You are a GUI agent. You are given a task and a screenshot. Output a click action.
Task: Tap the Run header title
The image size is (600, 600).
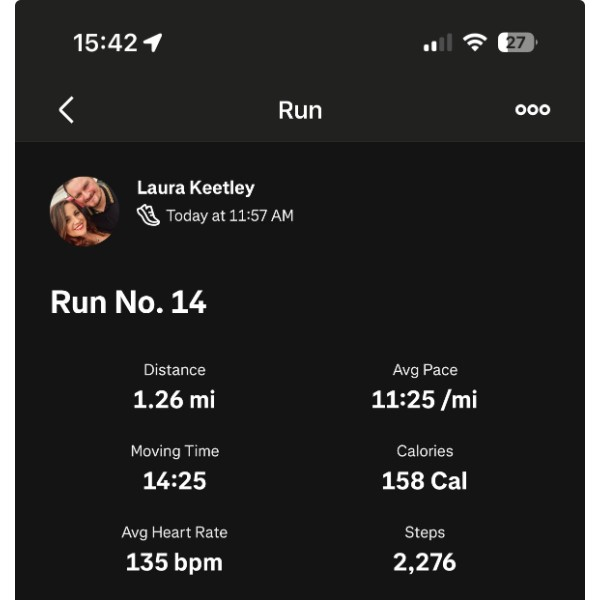click(300, 110)
